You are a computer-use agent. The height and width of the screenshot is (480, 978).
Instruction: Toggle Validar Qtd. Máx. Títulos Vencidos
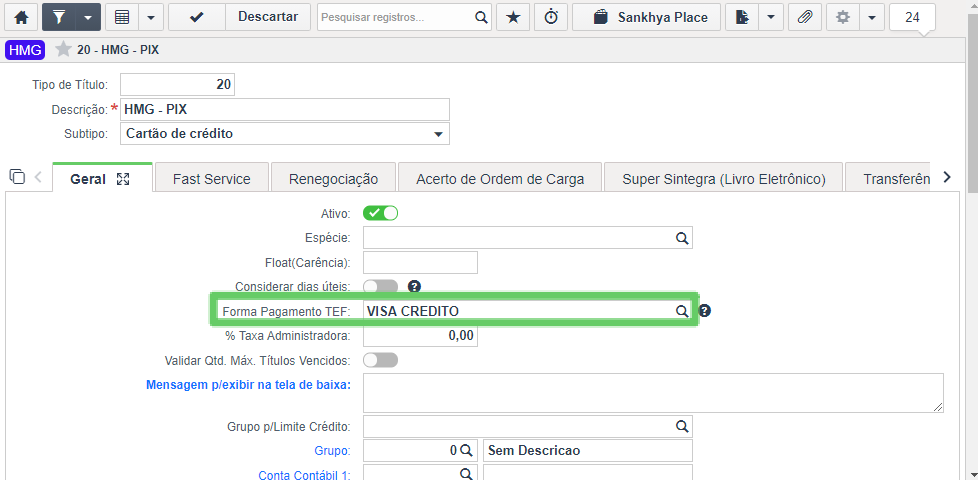tap(380, 360)
